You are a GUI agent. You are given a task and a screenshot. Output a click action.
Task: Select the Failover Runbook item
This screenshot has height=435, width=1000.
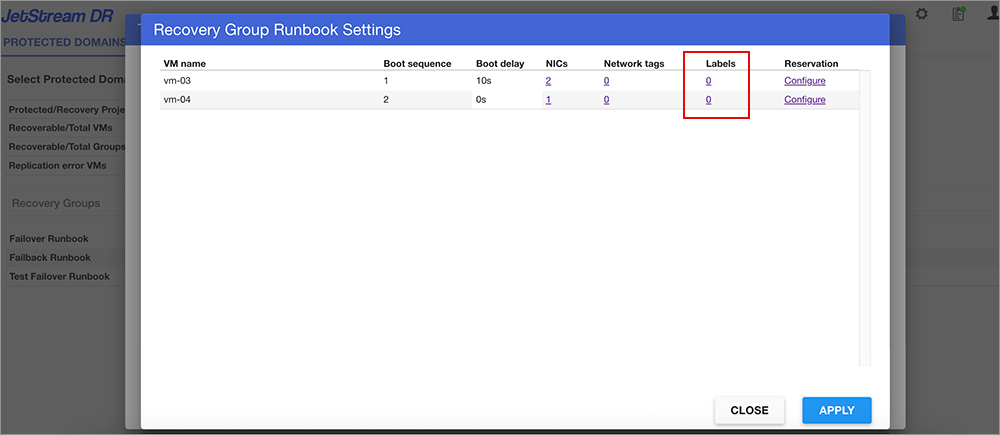tap(49, 239)
